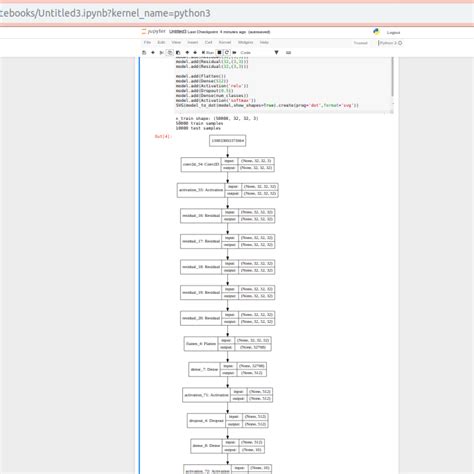Click the Run button in the toolbar
474x474 pixels.
(x=208, y=53)
